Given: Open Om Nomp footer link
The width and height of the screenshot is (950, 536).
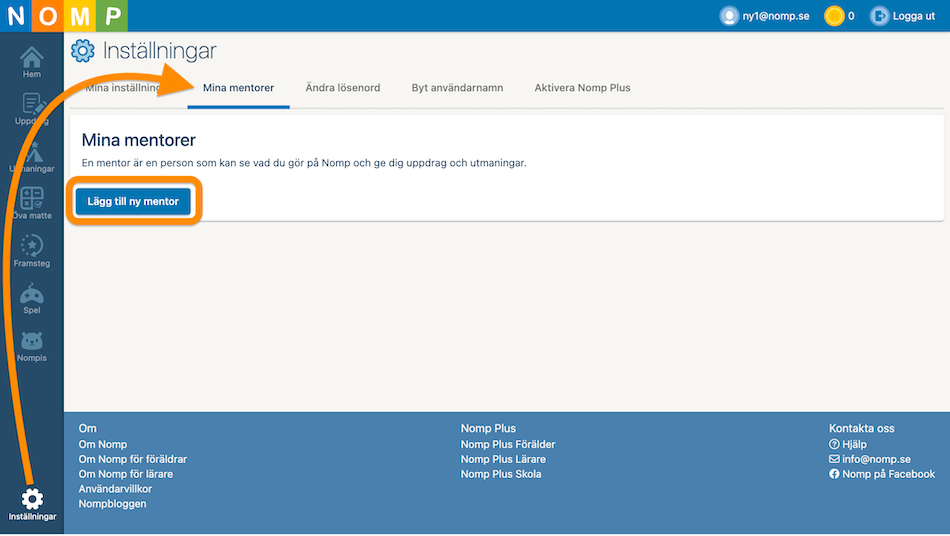Looking at the screenshot, I should pos(102,444).
